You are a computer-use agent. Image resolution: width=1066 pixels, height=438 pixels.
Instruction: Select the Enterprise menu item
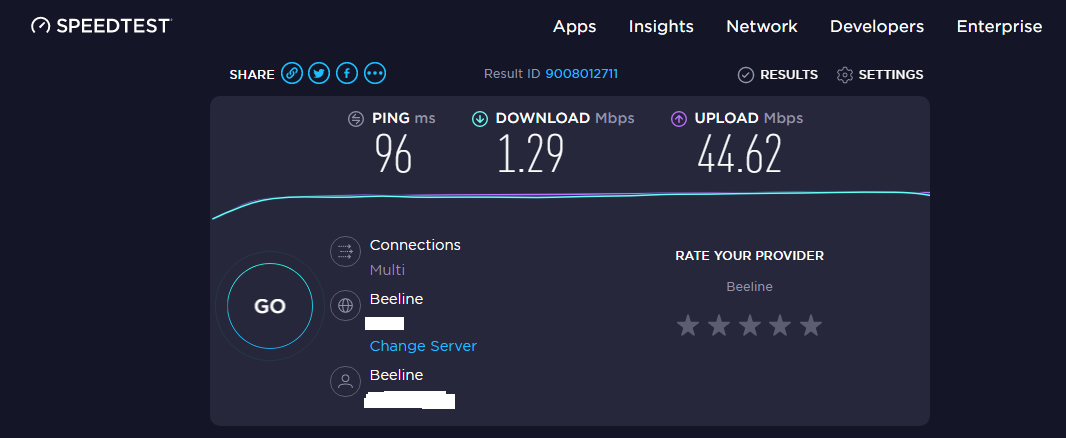click(999, 27)
